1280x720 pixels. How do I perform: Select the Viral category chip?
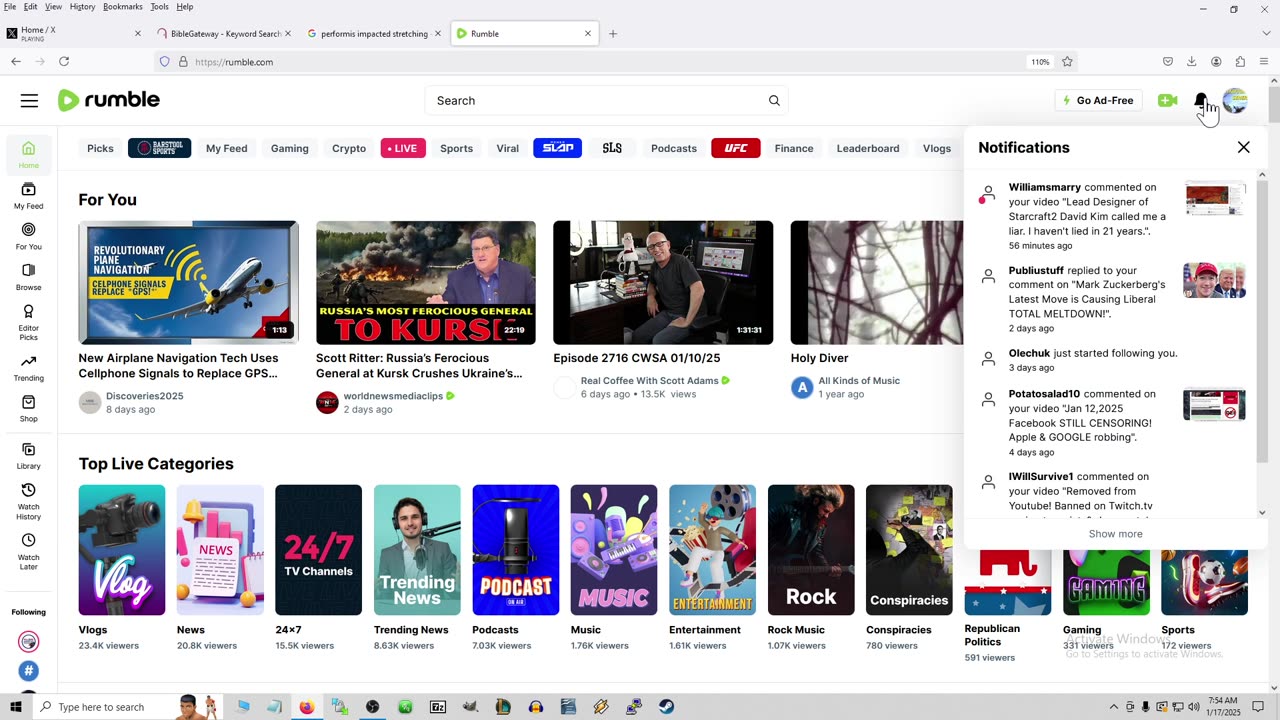508,149
